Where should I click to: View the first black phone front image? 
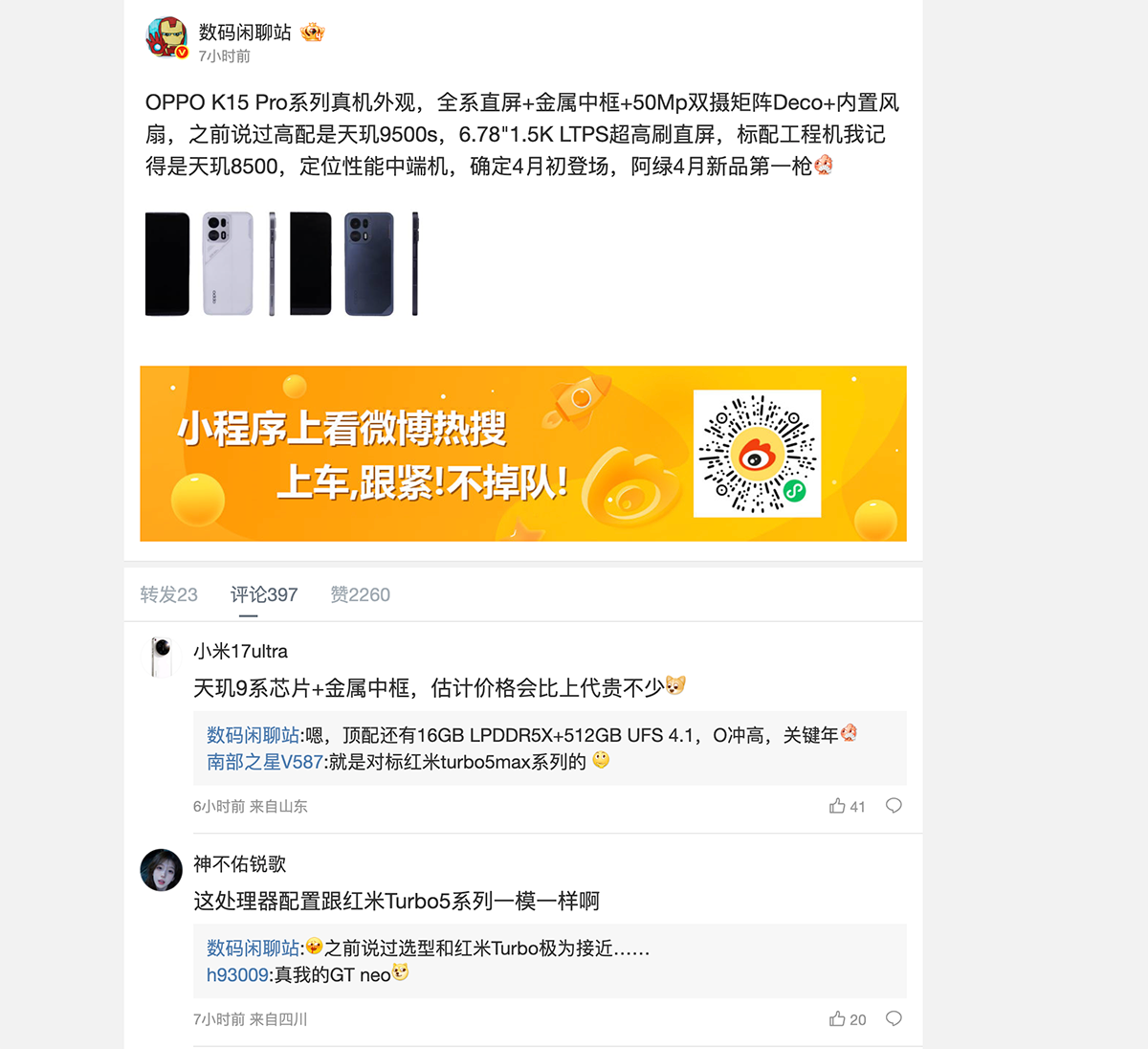167,264
